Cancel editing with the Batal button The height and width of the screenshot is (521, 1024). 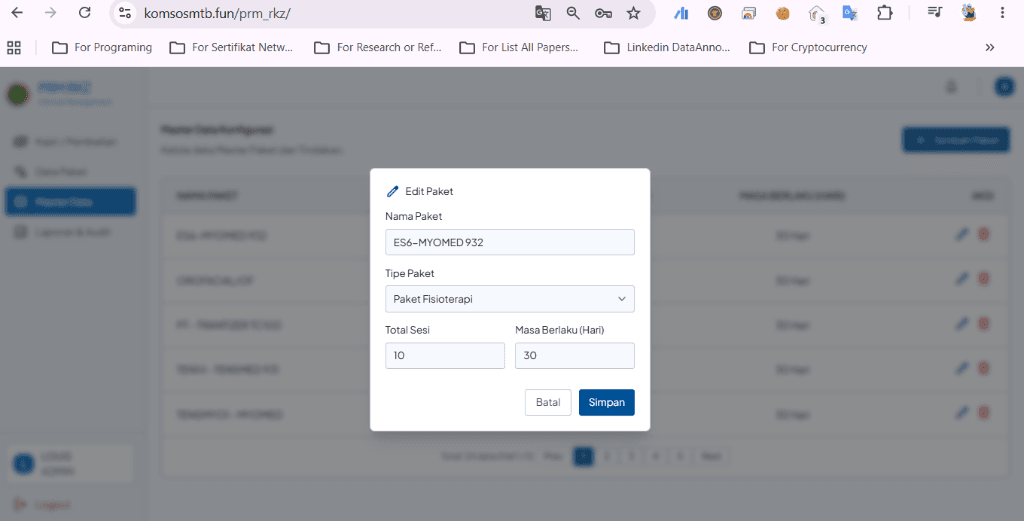(x=548, y=402)
